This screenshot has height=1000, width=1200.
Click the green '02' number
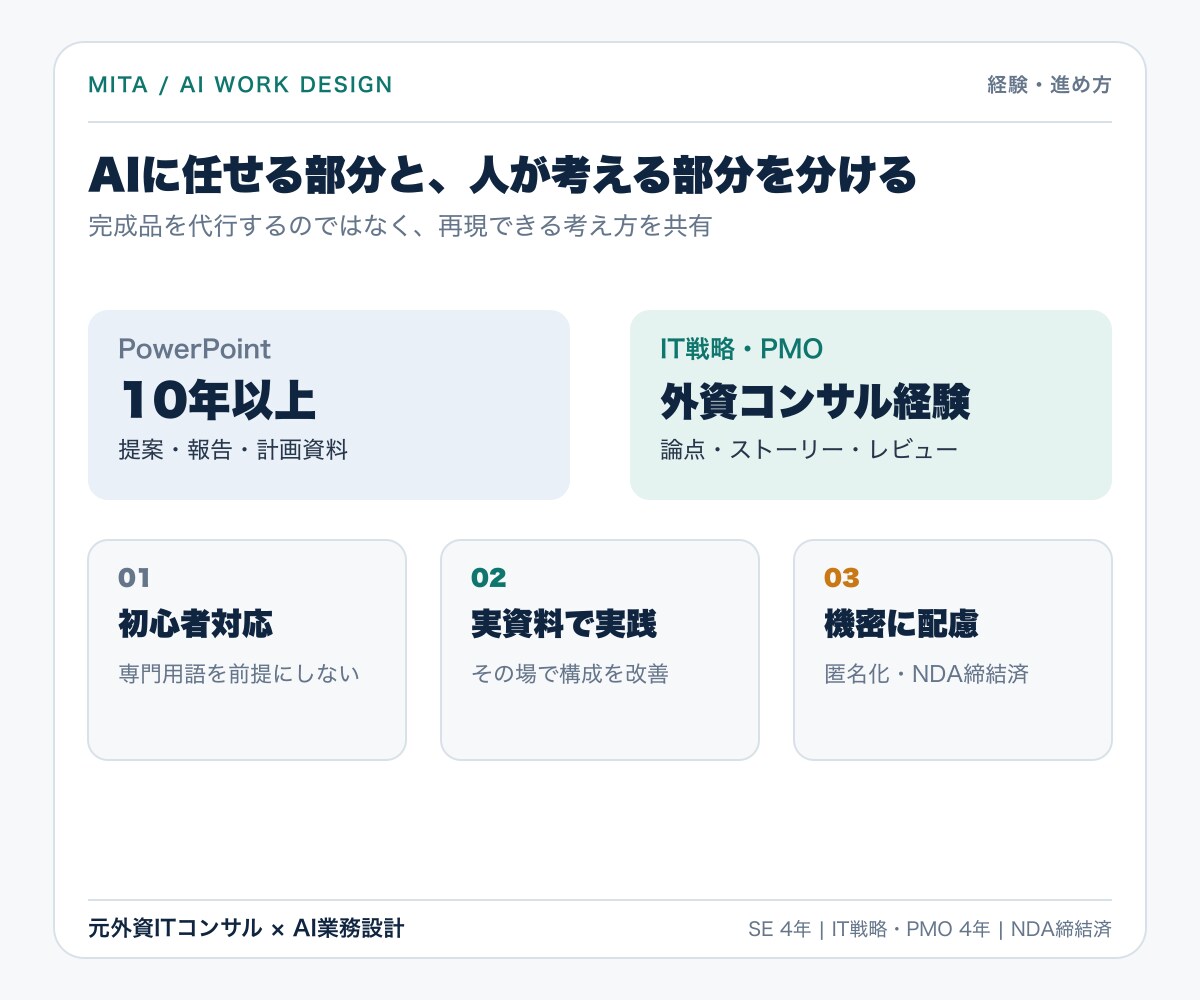[489, 578]
